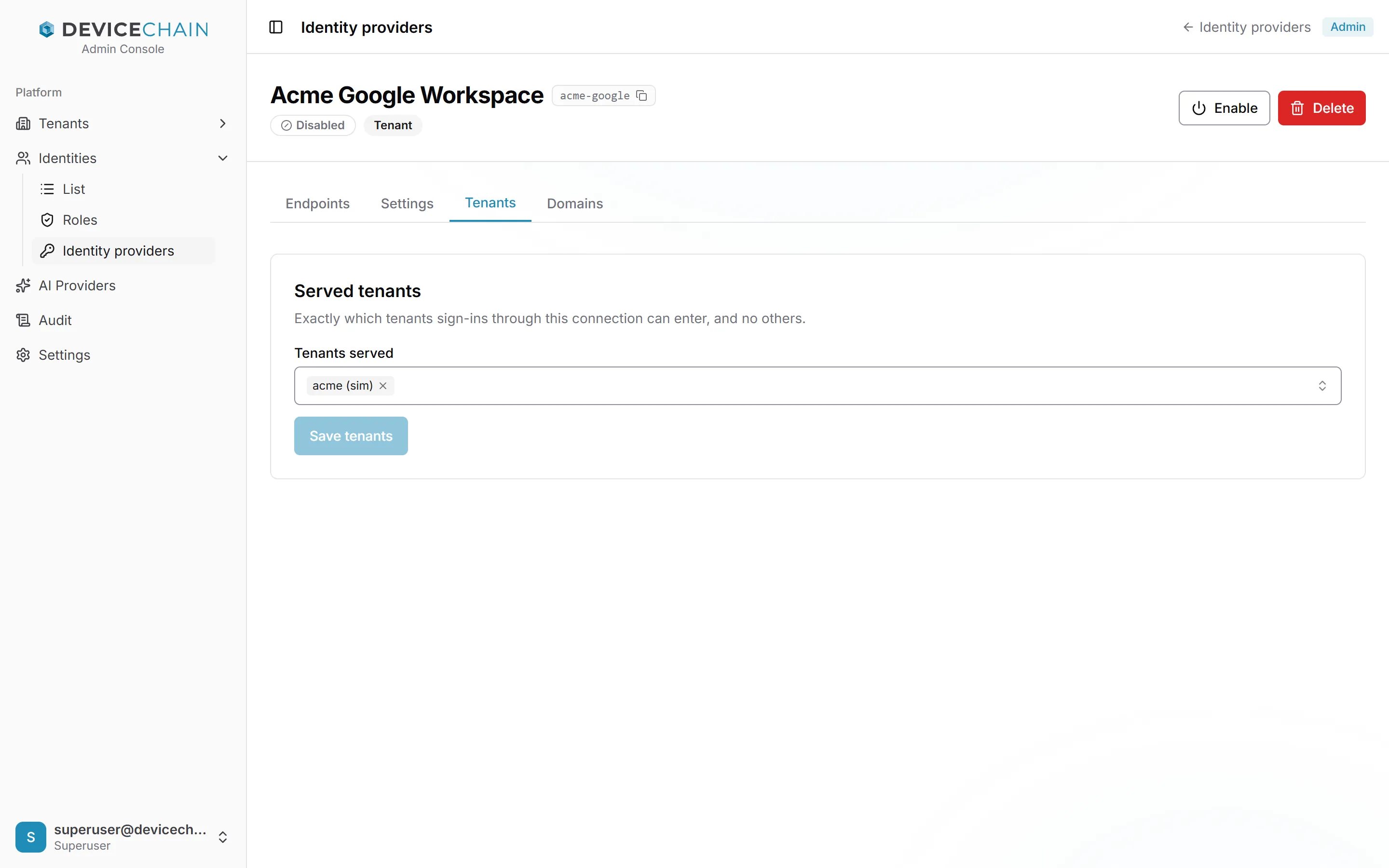Select the Tenants tab
The height and width of the screenshot is (868, 1389).
[x=490, y=203]
